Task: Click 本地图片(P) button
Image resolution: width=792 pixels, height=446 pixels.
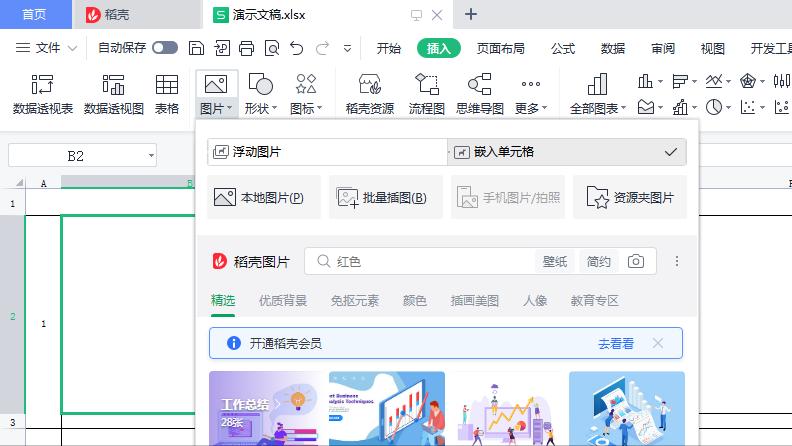Action: coord(264,197)
